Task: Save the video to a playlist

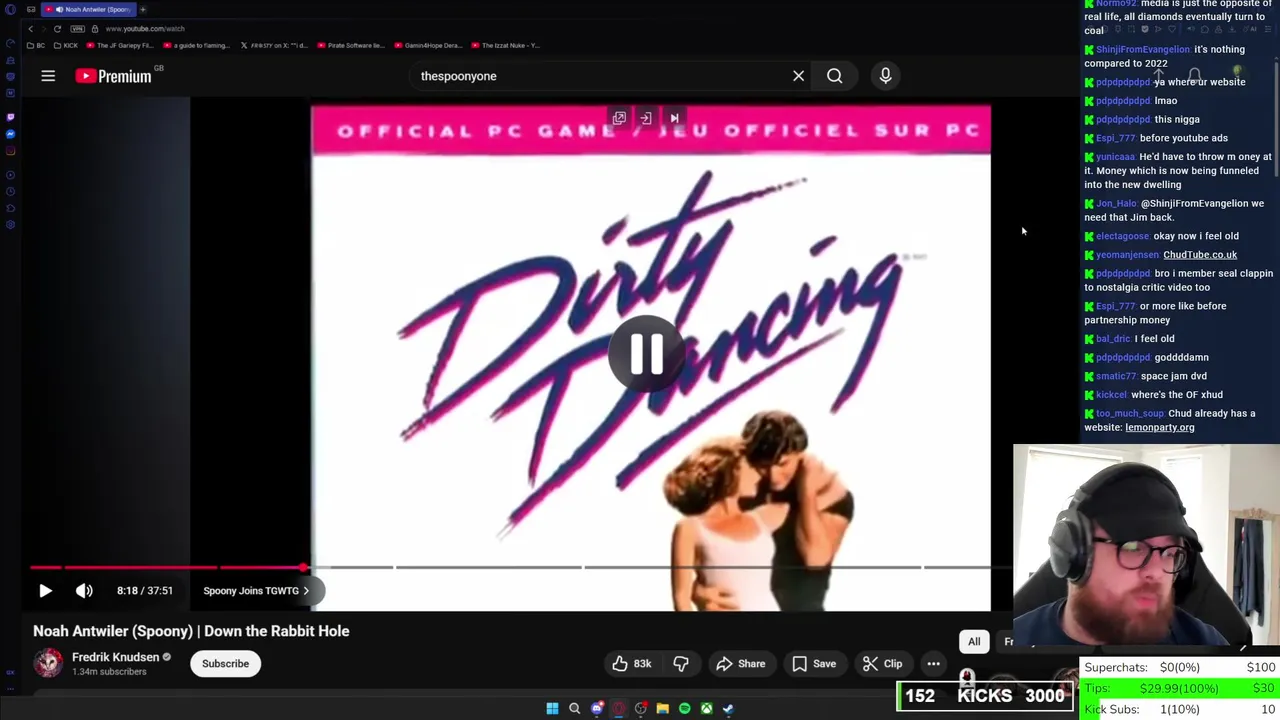Action: coord(813,664)
